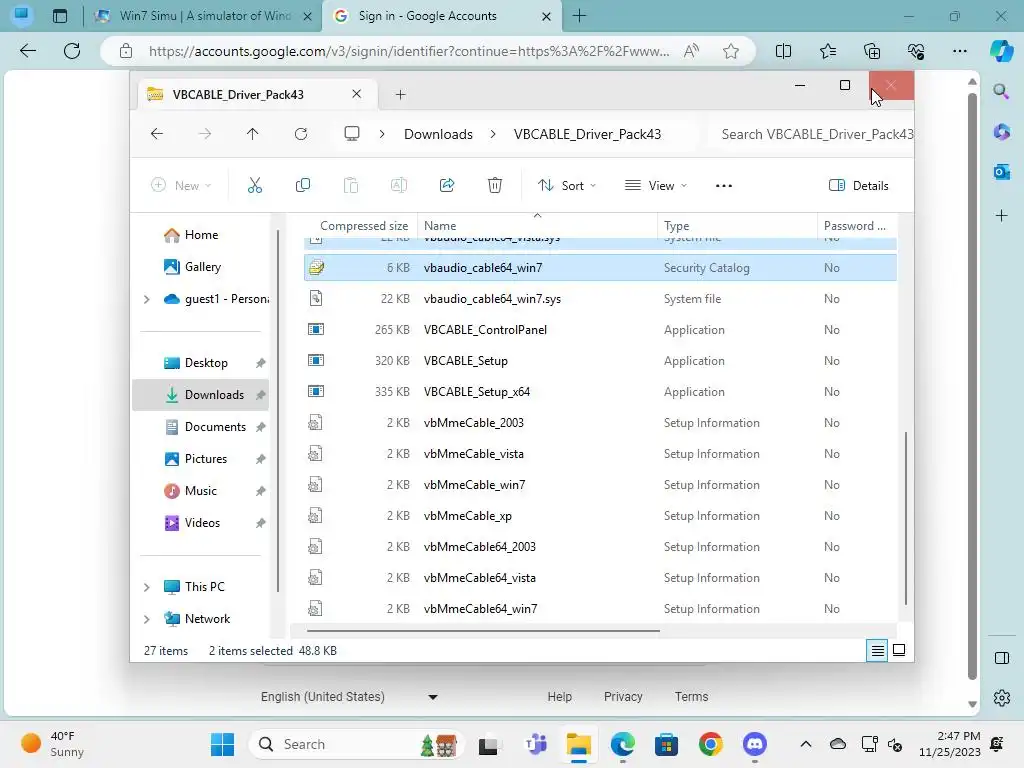Click the Explorer file list vertical scrollbar
Screen dimensions: 1024x768
(x=905, y=517)
